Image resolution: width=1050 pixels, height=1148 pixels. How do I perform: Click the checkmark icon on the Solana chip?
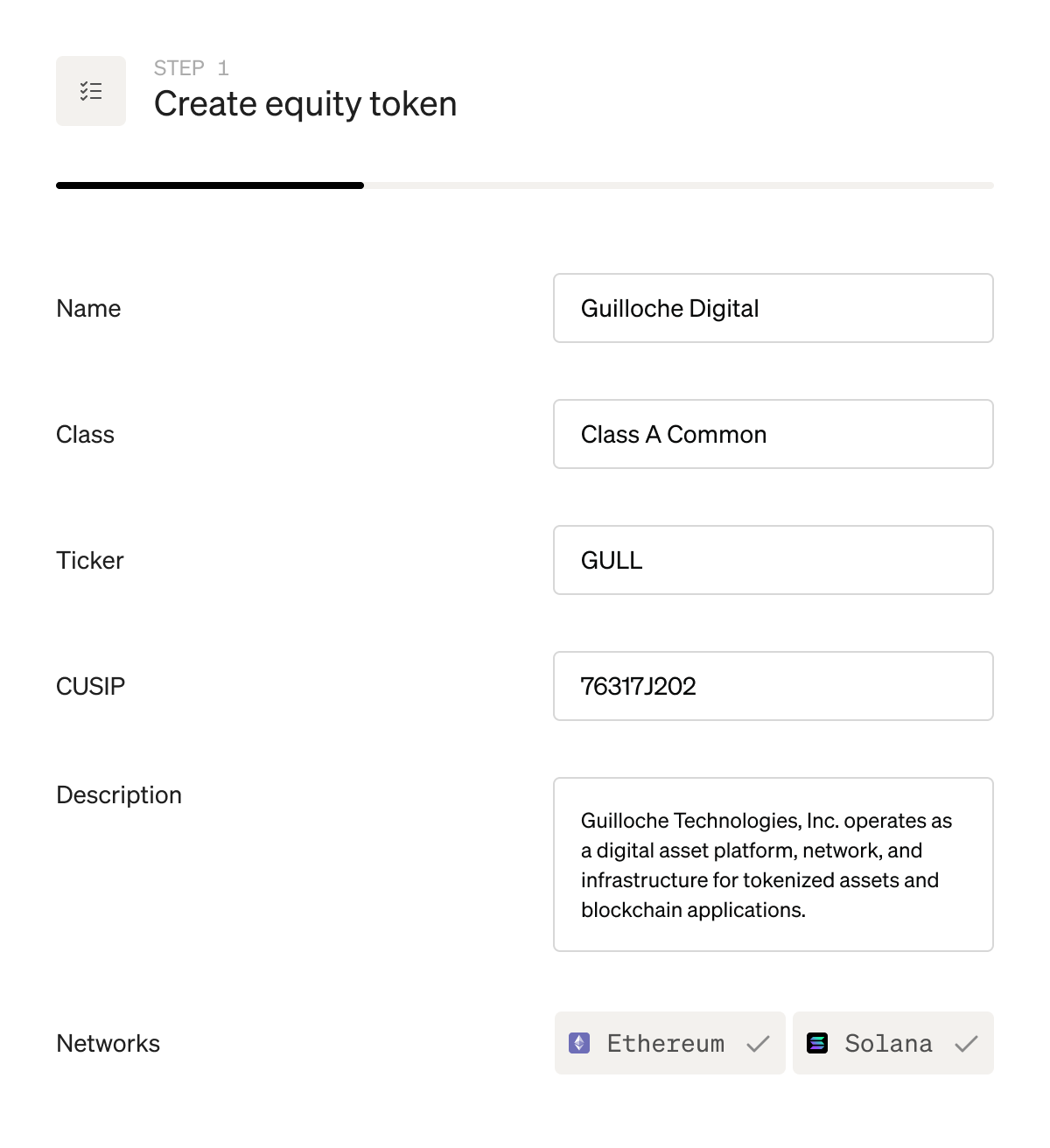tap(968, 1043)
